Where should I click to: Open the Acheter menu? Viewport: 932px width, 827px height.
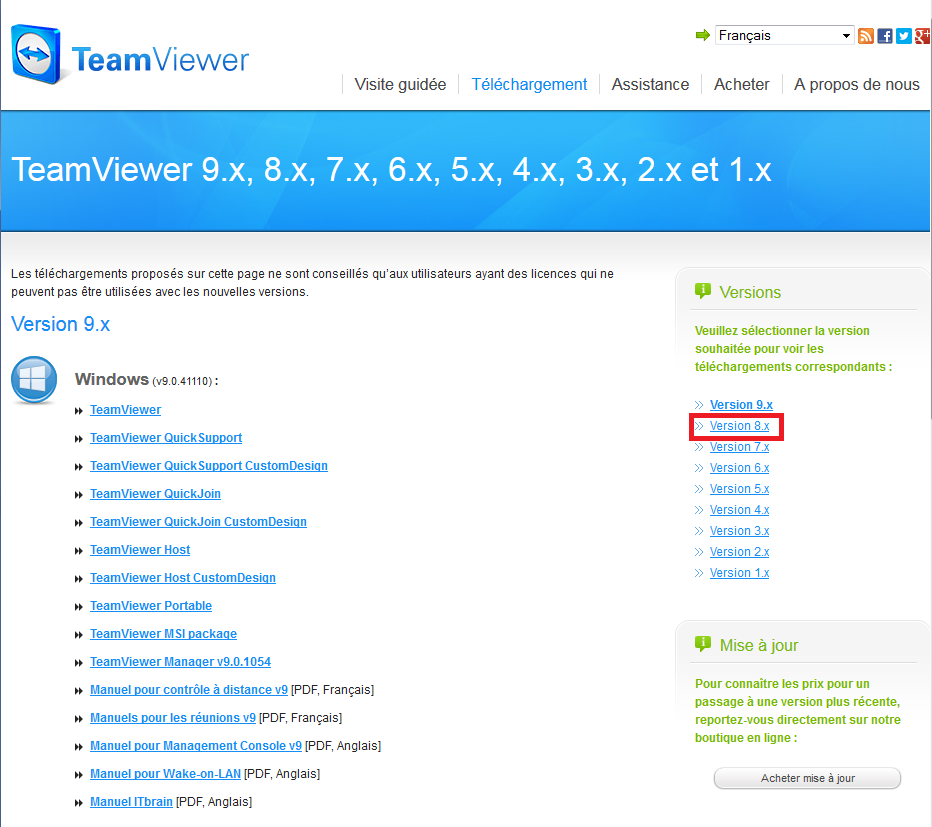pyautogui.click(x=741, y=84)
